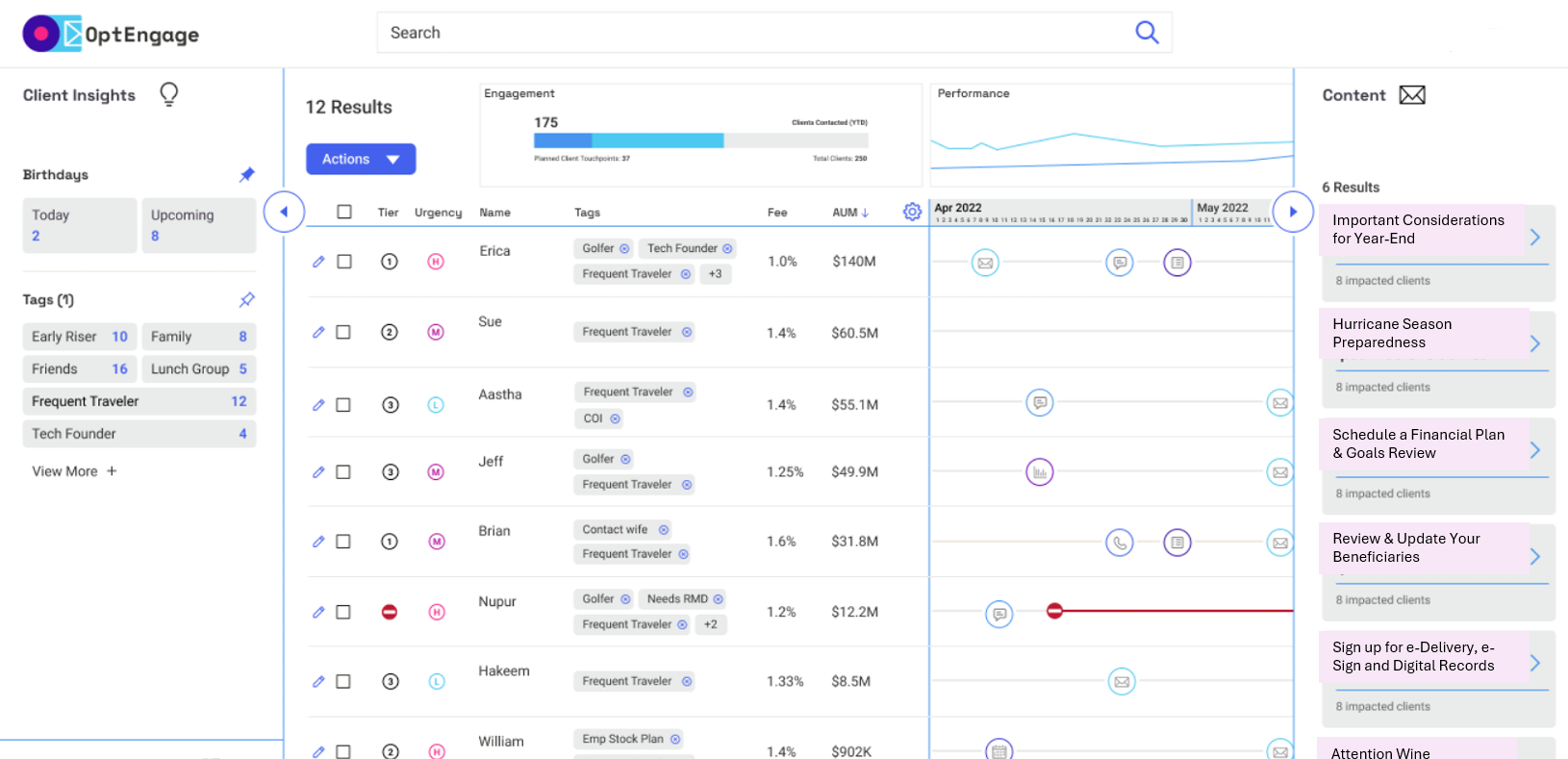Open the Content envelope icon
Screen dimensions: 1568x759
pos(1411,95)
